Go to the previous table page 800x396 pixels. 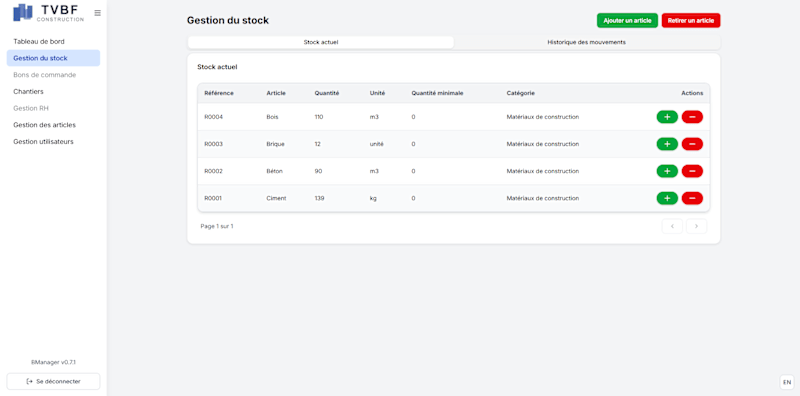pos(672,226)
